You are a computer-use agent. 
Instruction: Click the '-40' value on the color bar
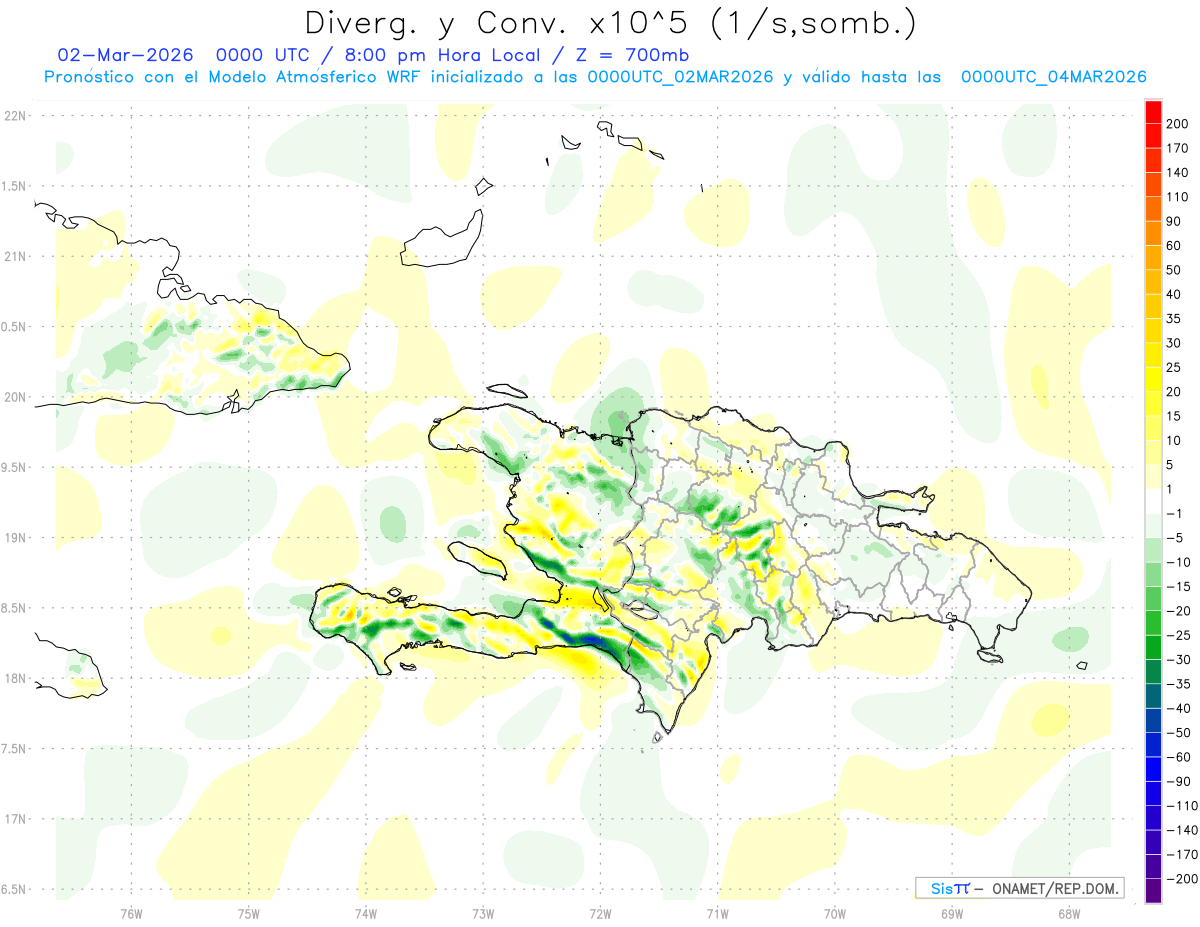[1178, 708]
